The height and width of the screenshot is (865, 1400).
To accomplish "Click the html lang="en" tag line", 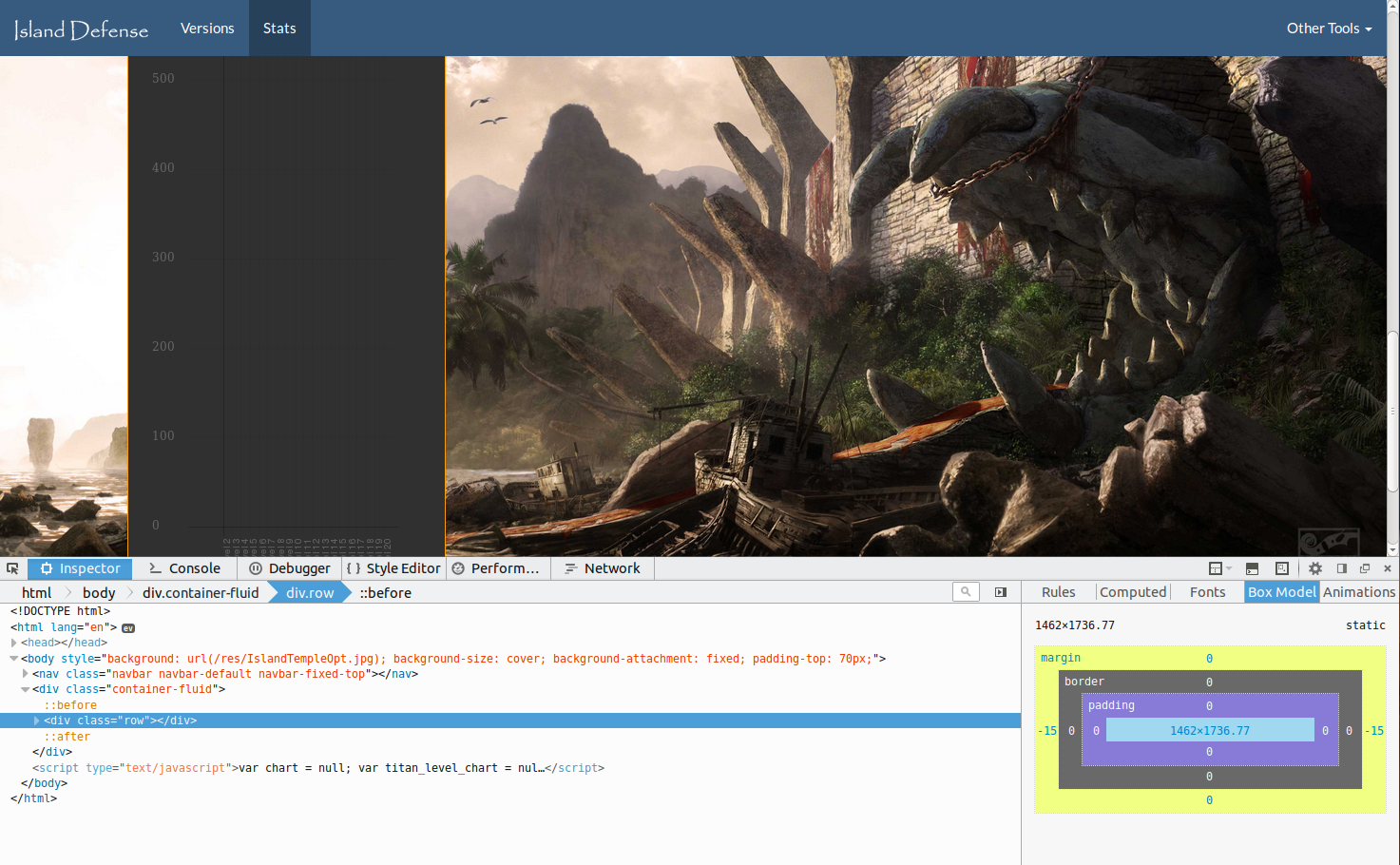I will click(64, 627).
